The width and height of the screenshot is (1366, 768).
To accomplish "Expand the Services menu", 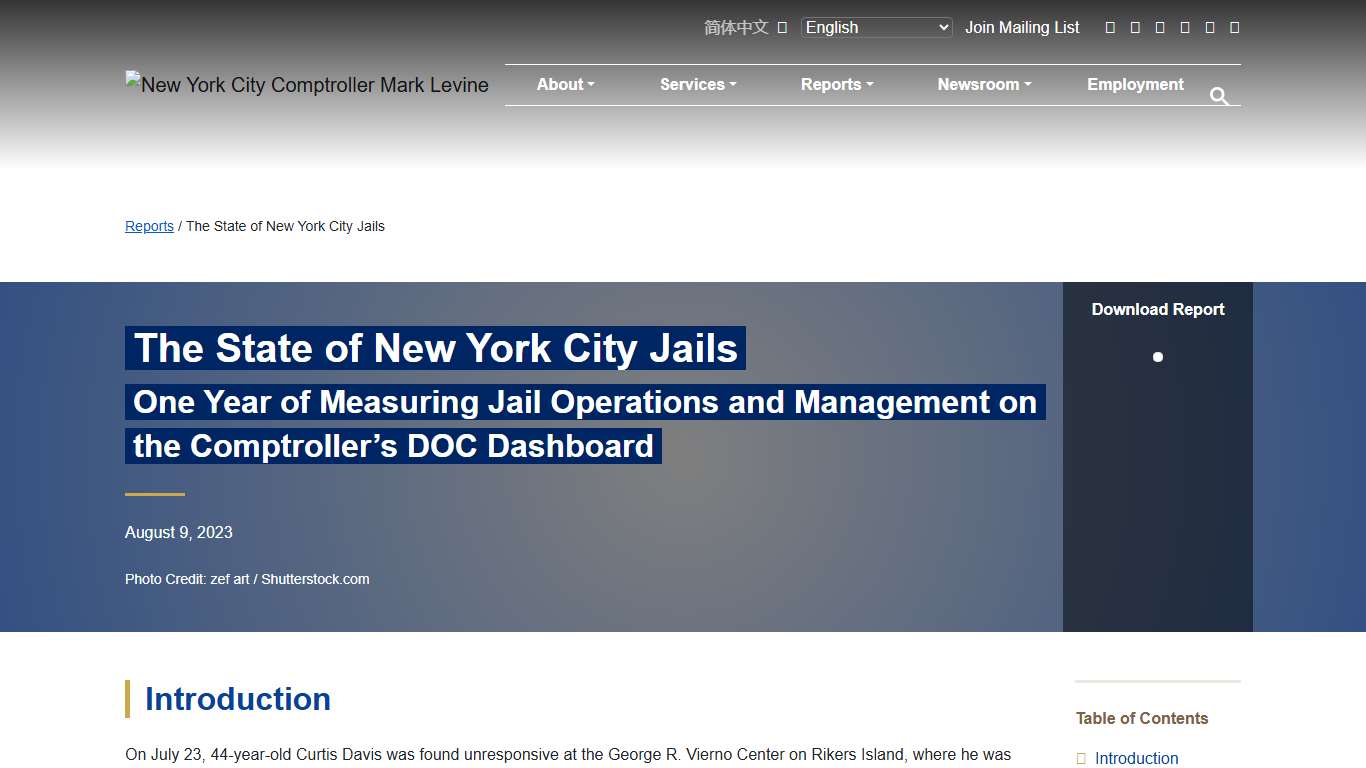I will [x=697, y=84].
